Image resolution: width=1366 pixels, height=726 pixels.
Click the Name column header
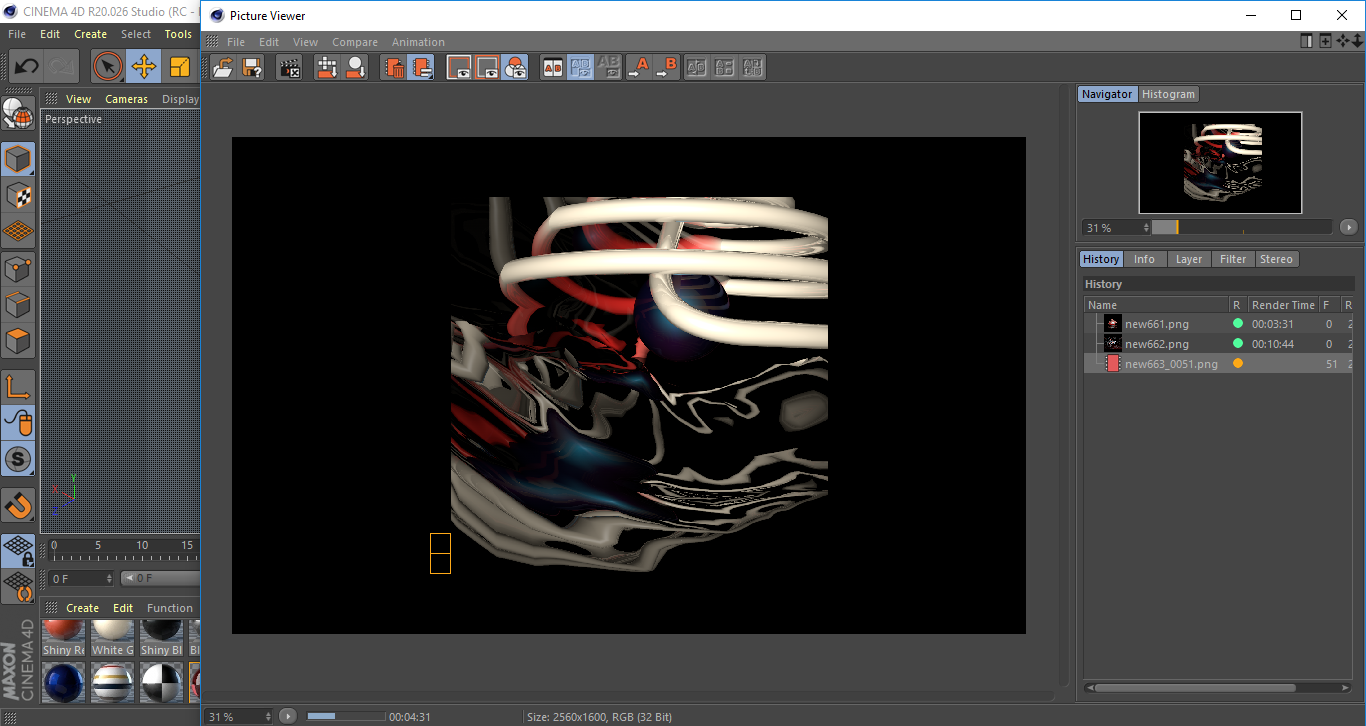tap(1157, 305)
